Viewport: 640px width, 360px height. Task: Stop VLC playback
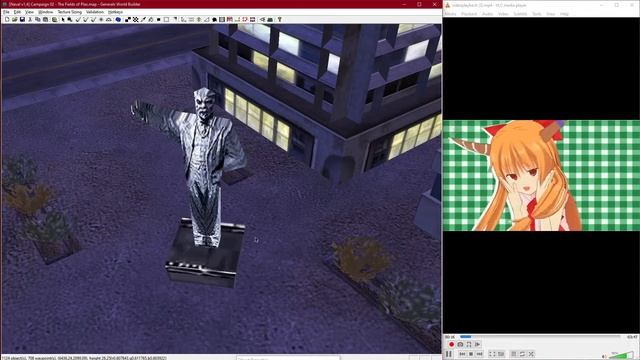[471, 354]
